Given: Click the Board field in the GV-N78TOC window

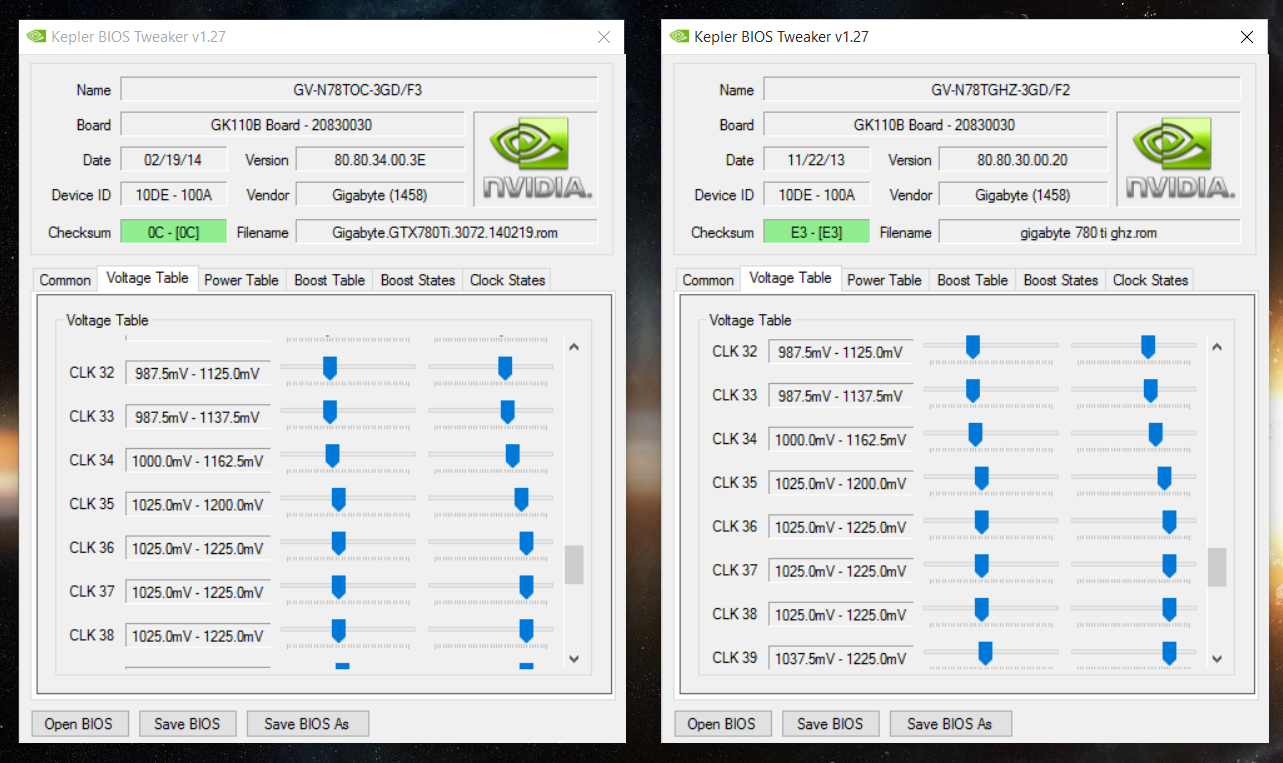Looking at the screenshot, I should pyautogui.click(x=293, y=125).
